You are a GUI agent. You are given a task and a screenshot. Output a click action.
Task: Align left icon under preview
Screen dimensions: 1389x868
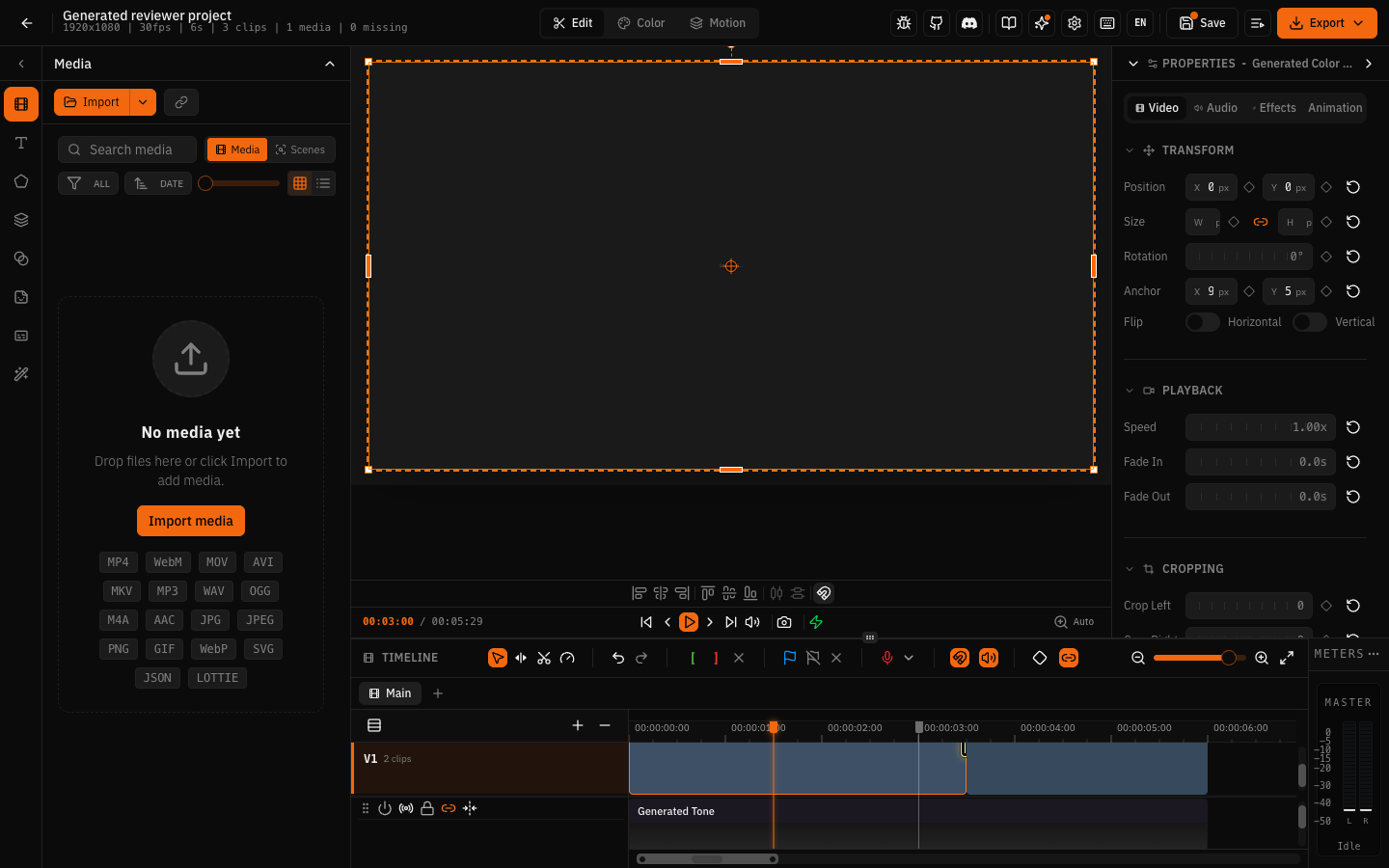[x=639, y=593]
